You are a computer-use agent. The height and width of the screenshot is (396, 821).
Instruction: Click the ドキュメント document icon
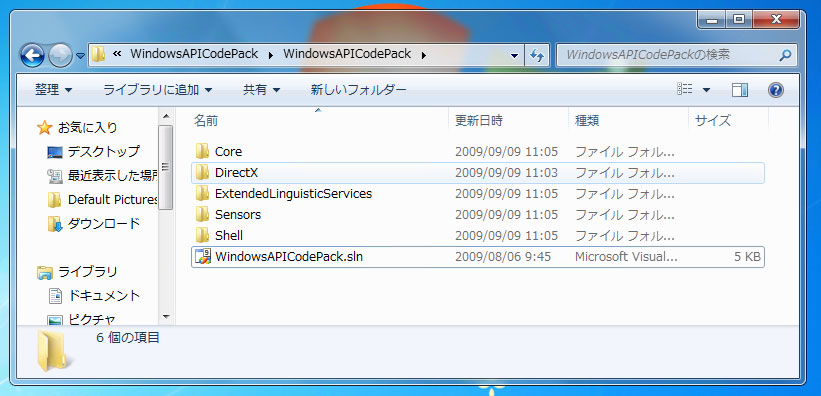pyautogui.click(x=55, y=296)
